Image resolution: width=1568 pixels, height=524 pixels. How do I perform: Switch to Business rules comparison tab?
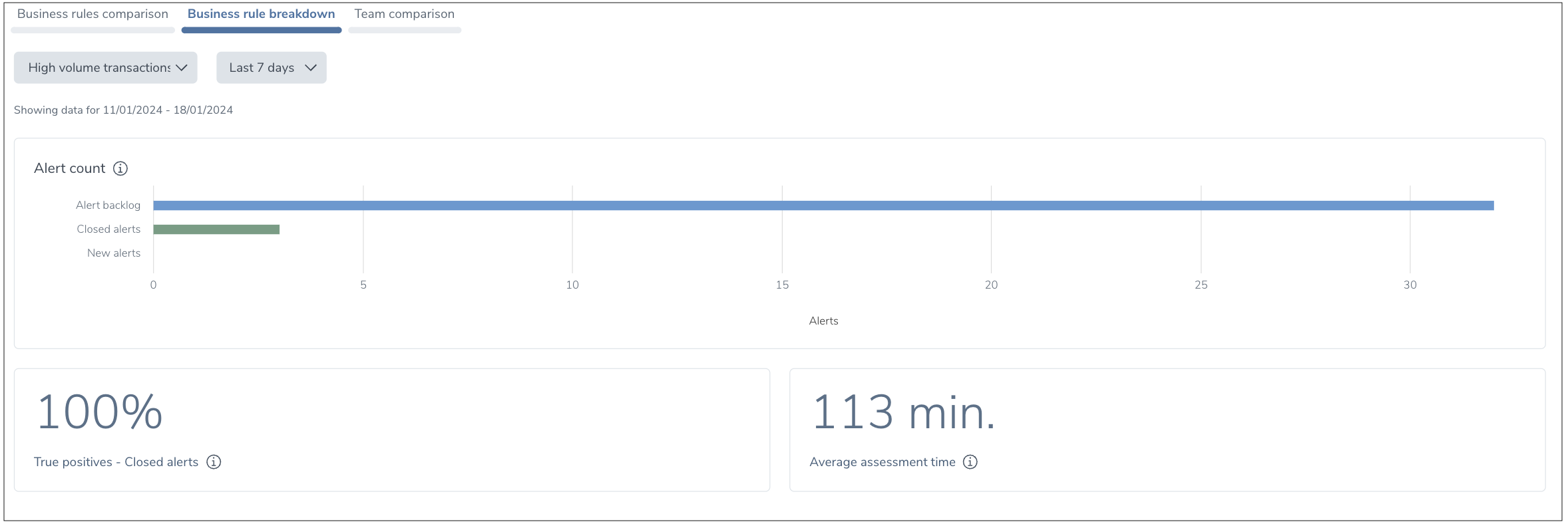[x=93, y=14]
